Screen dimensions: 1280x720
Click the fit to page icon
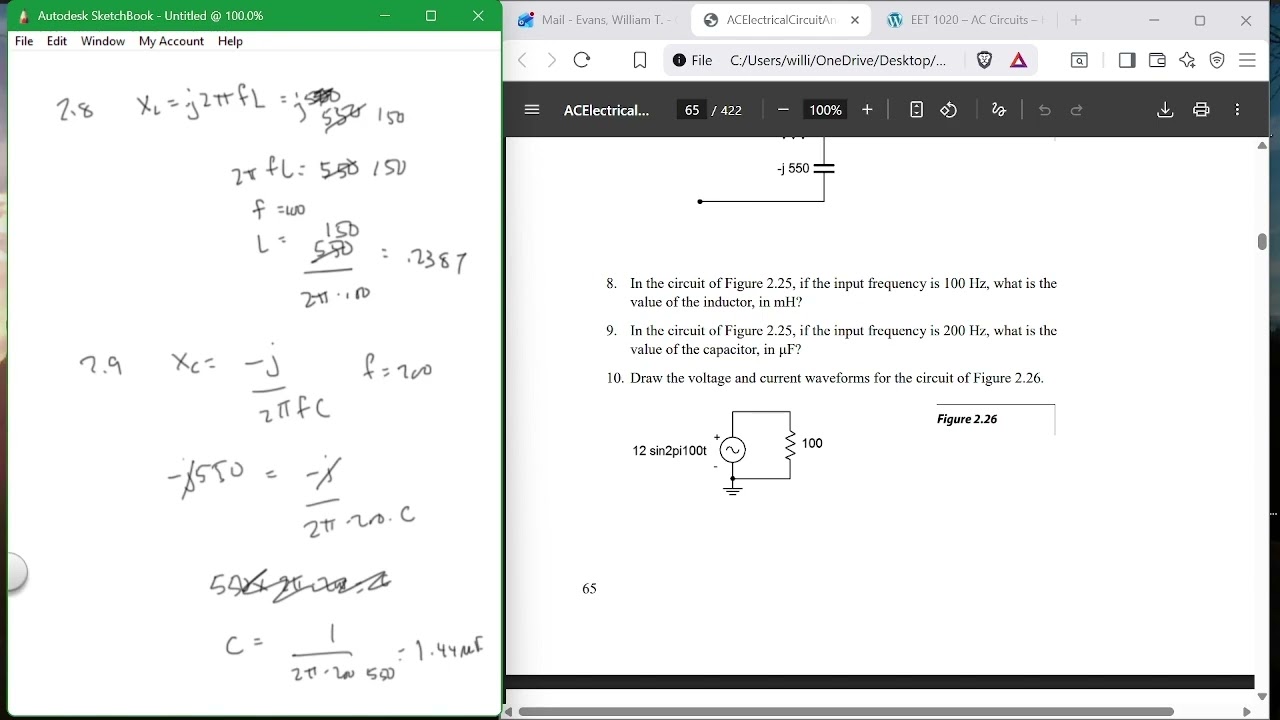916,110
